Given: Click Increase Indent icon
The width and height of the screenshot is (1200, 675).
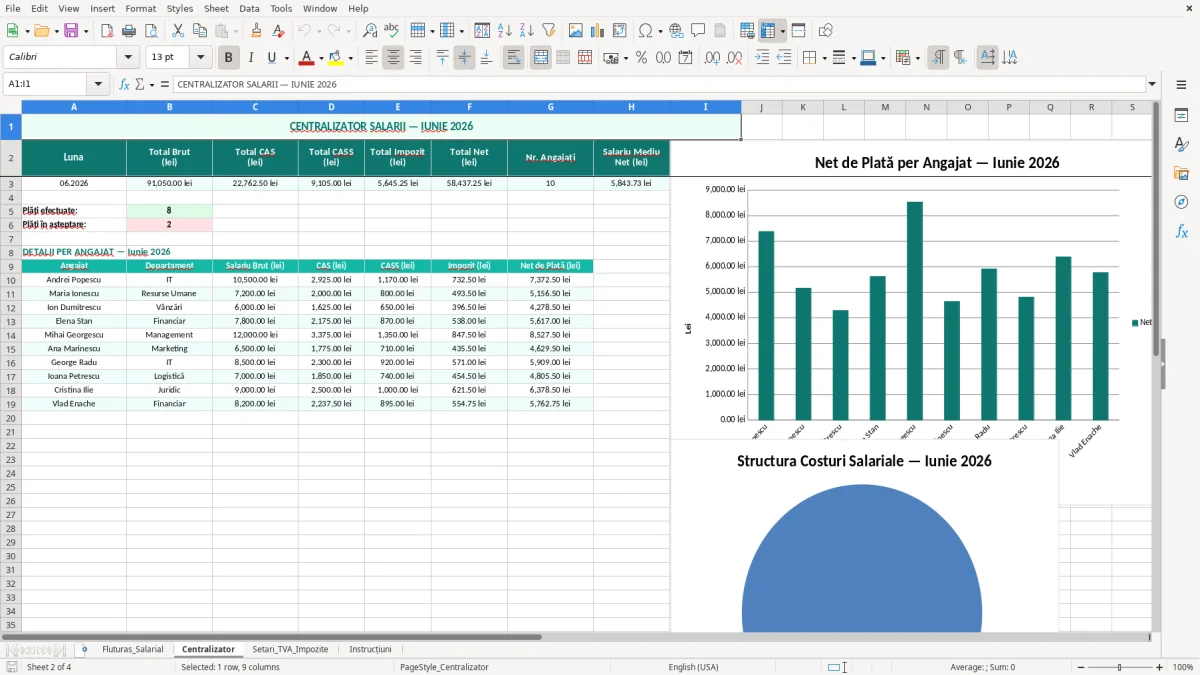Looking at the screenshot, I should [x=763, y=58].
